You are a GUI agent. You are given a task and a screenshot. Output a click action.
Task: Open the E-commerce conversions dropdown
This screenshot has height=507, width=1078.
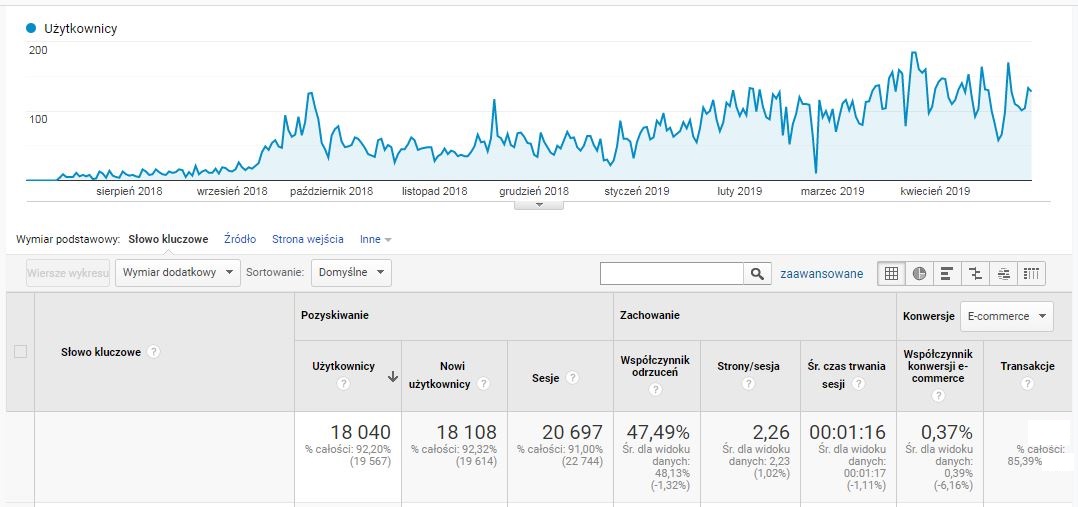point(1006,316)
